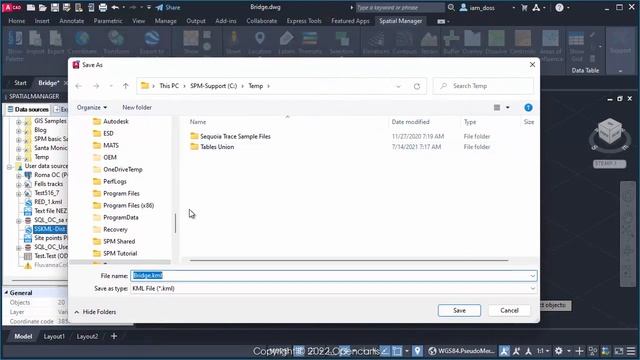640x360 pixels.
Task: Select the Fells tracks data source
Action: click(48, 184)
